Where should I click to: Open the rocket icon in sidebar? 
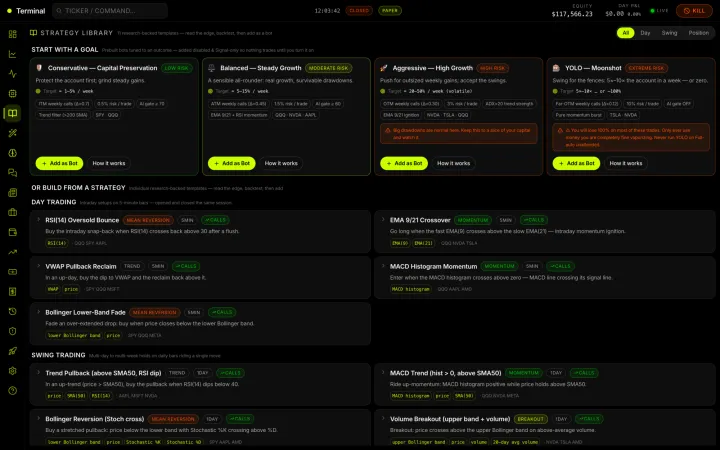coord(12,351)
